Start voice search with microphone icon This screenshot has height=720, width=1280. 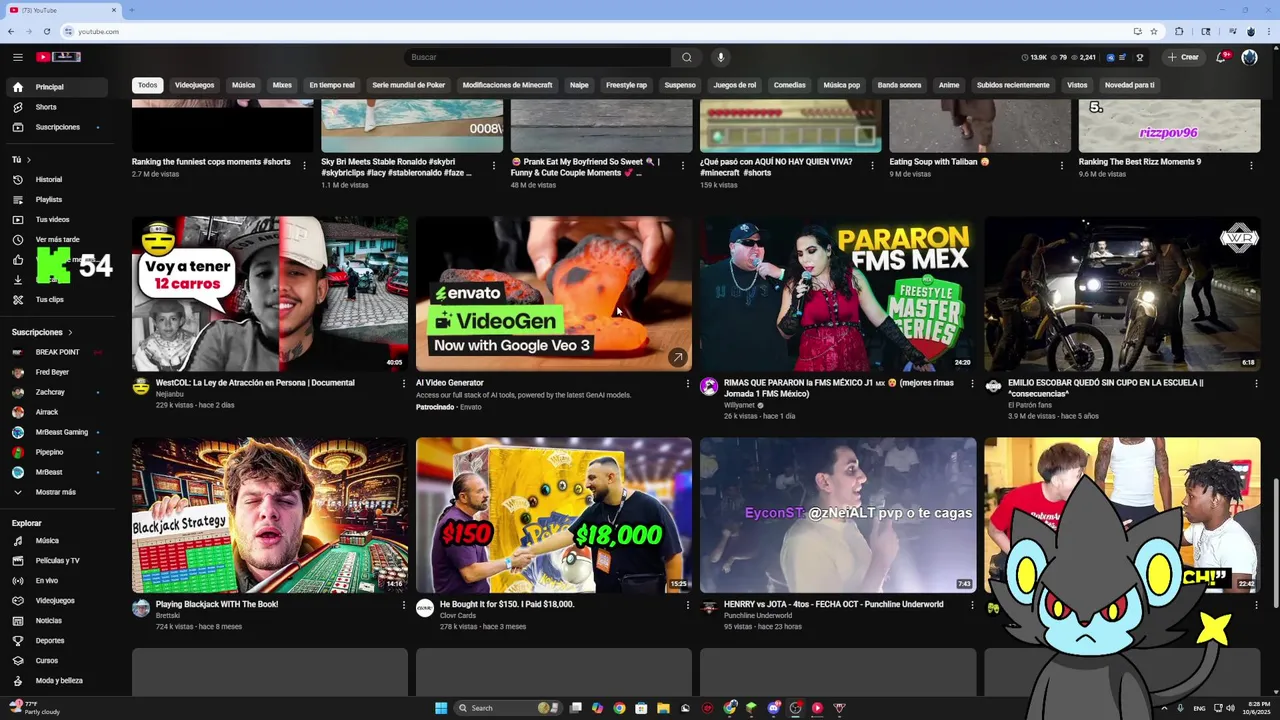(720, 57)
